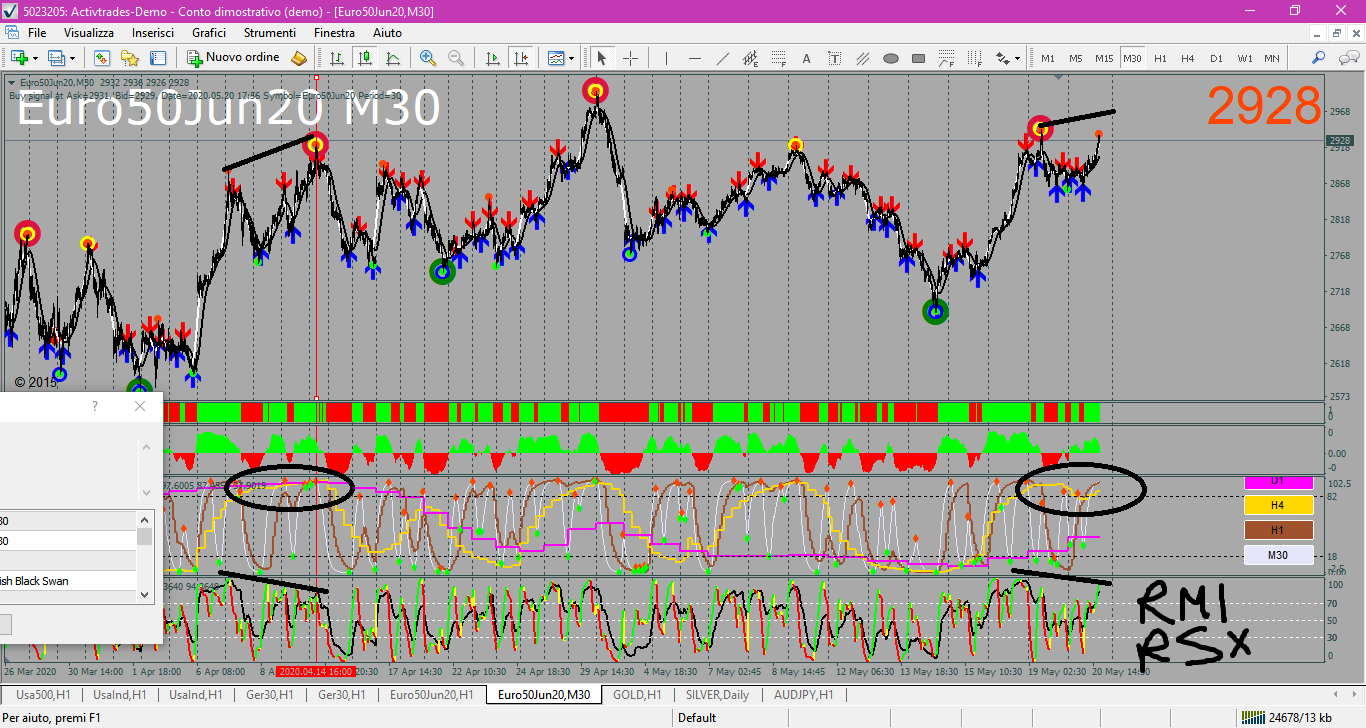Open the Visualizza menu

[89, 33]
